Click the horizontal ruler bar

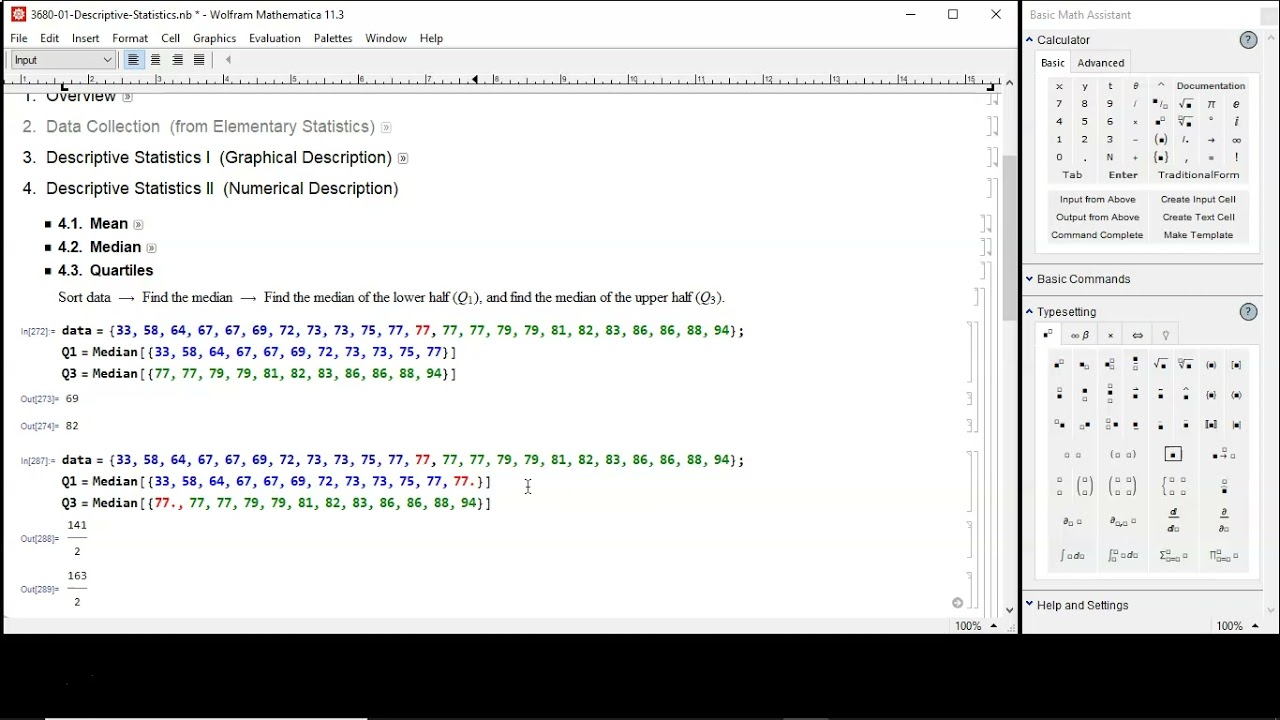pyautogui.click(x=500, y=80)
